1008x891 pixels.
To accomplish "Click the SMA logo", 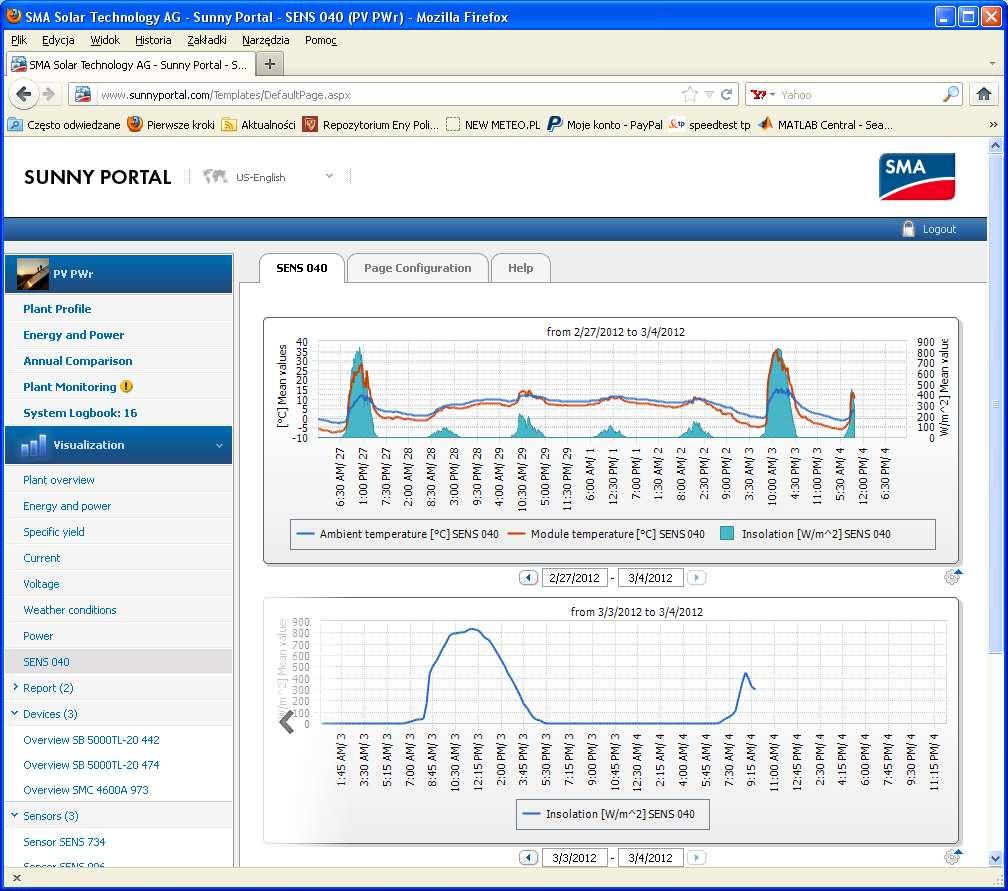I will point(917,176).
